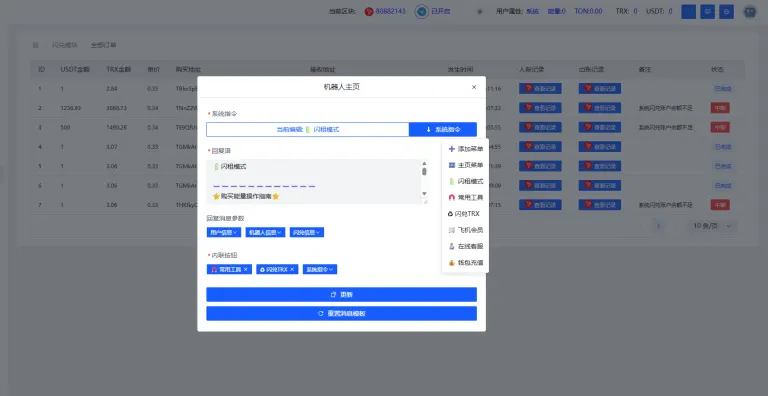Click the 出账记录 查看记录 button in row ID 3
This screenshot has height=396, width=768.
pos(600,127)
